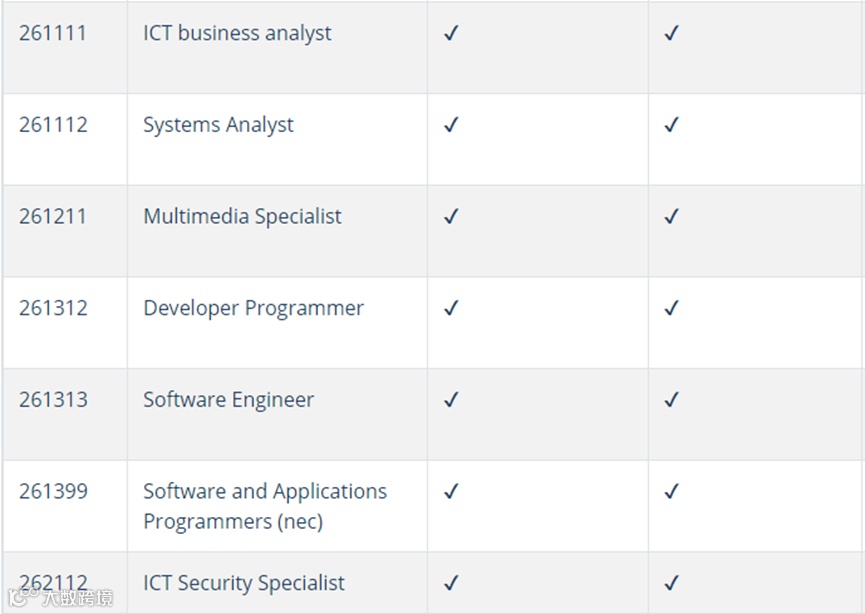Click the Developer Programmer occupation cell
Screen dimensions: 865x614
click(x=253, y=308)
